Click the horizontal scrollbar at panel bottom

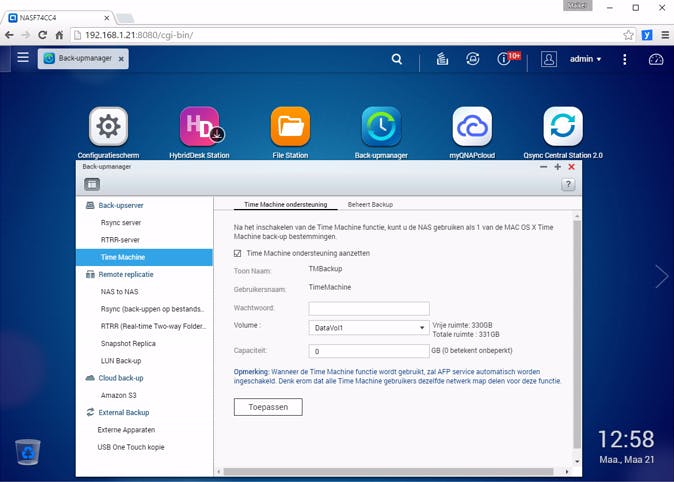[388, 472]
